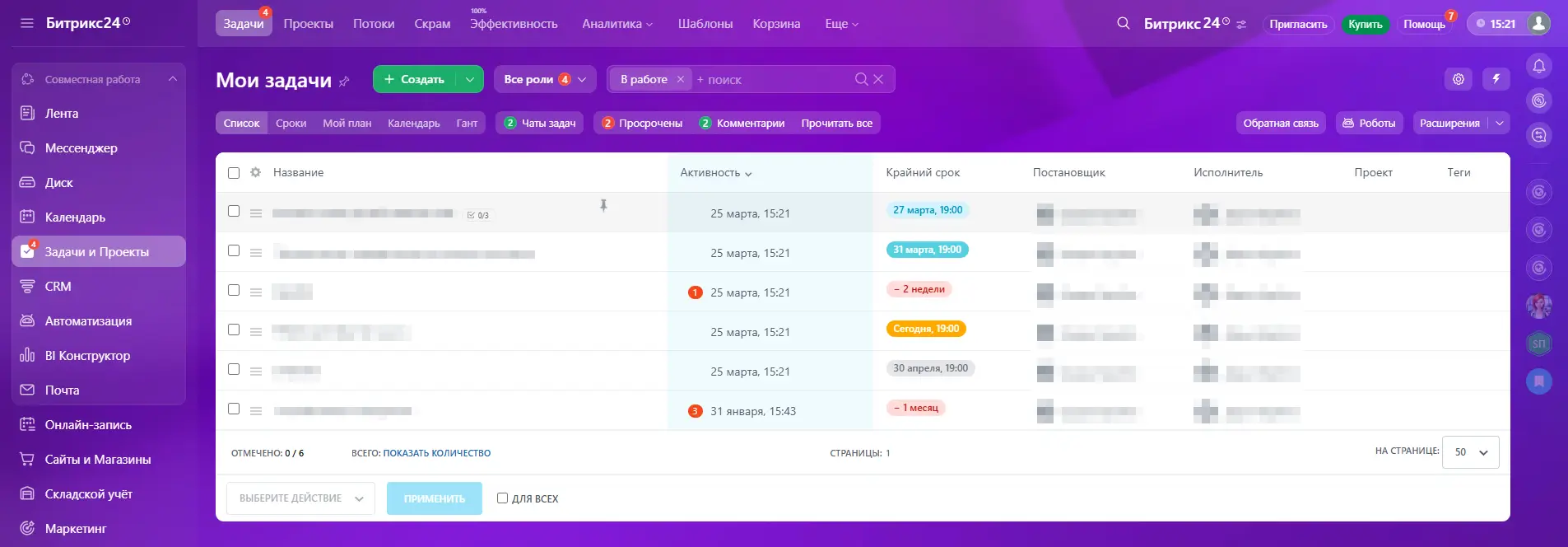1568x547 pixels.
Task: Open the Проекты top menu item
Action: coord(308,24)
